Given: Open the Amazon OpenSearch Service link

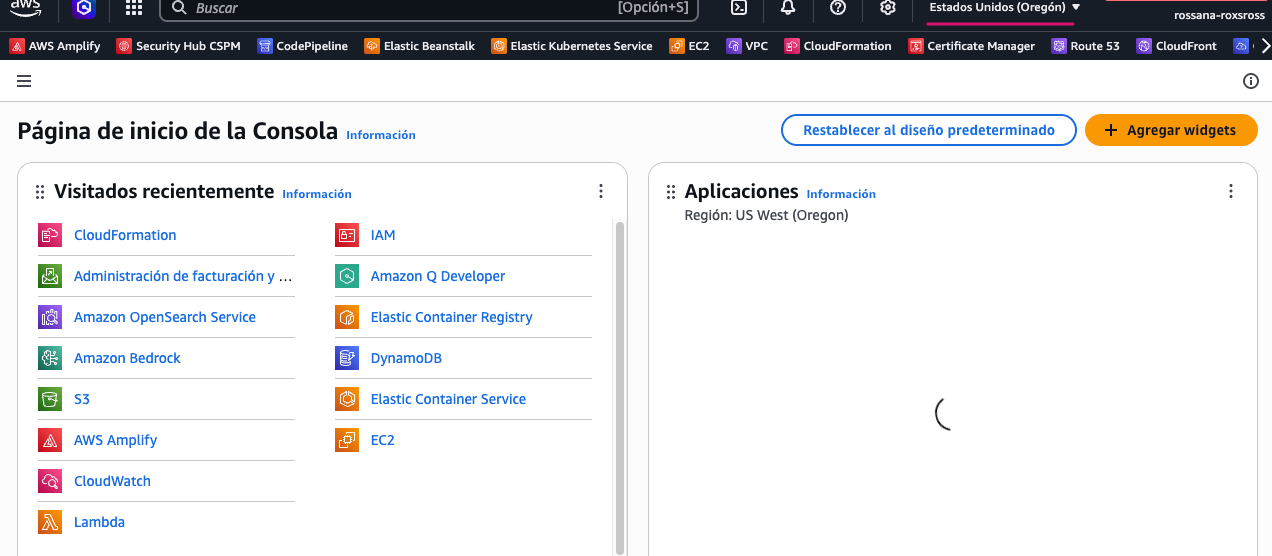Looking at the screenshot, I should click(x=165, y=317).
